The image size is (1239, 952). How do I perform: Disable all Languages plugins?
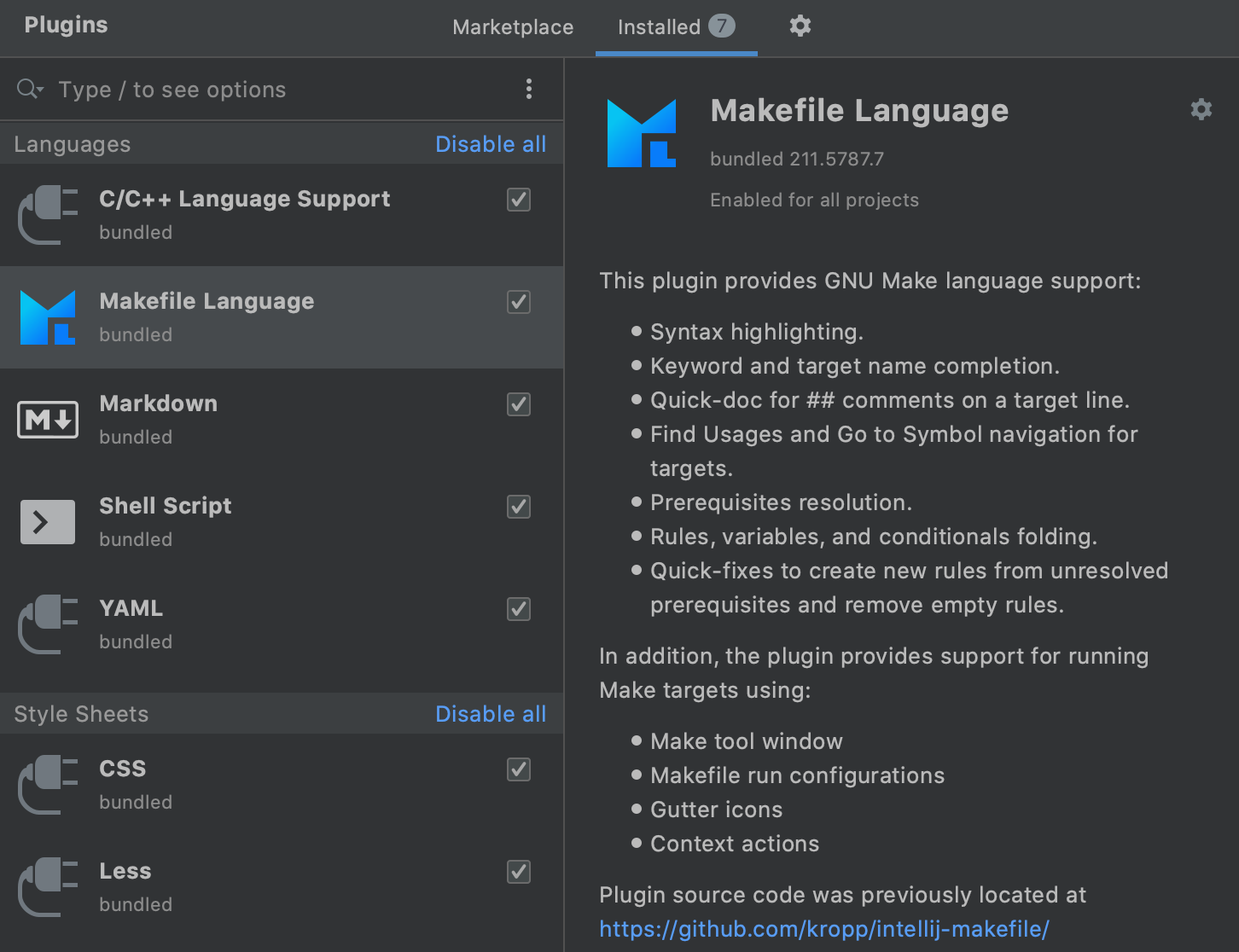coord(491,144)
